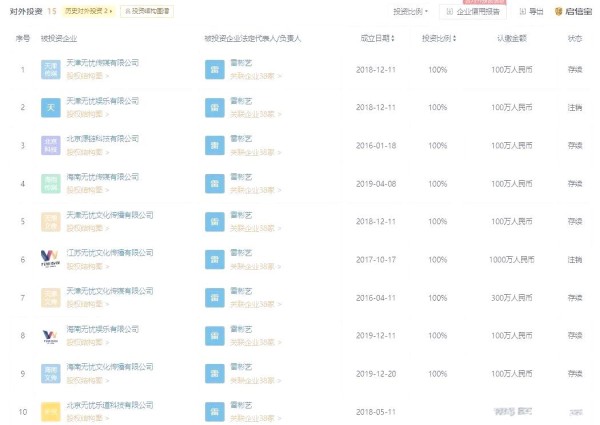Open 关联企业38家 link in row 6
This screenshot has width=600, height=425.
tap(256, 266)
